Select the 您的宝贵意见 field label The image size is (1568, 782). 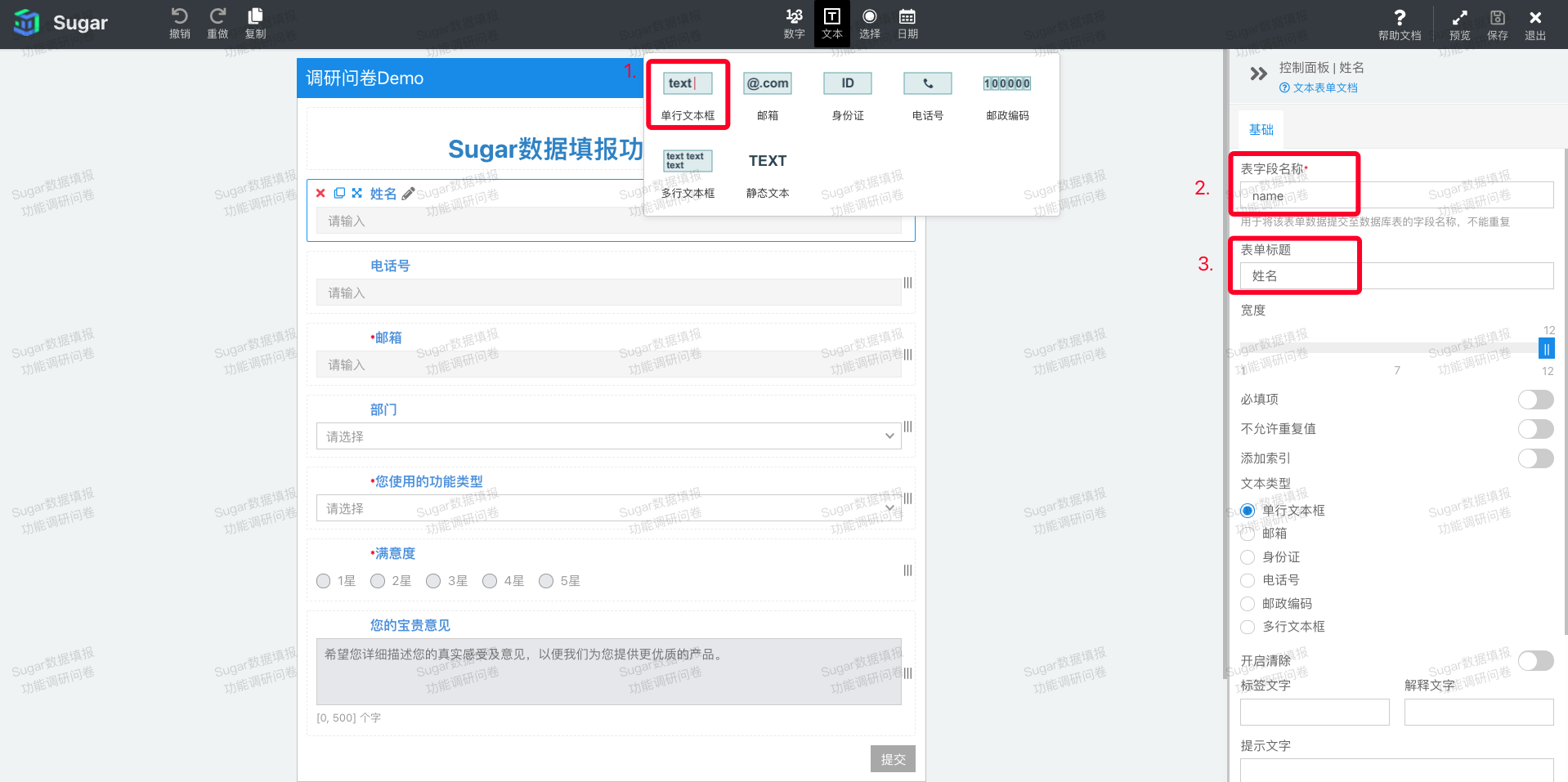click(x=410, y=625)
